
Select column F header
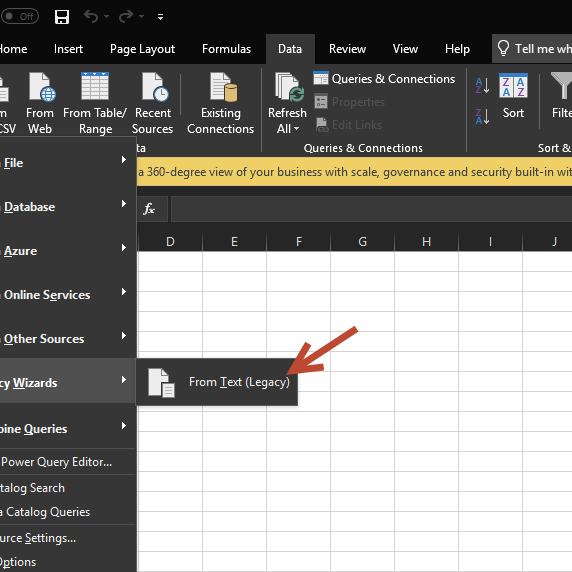pos(298,241)
